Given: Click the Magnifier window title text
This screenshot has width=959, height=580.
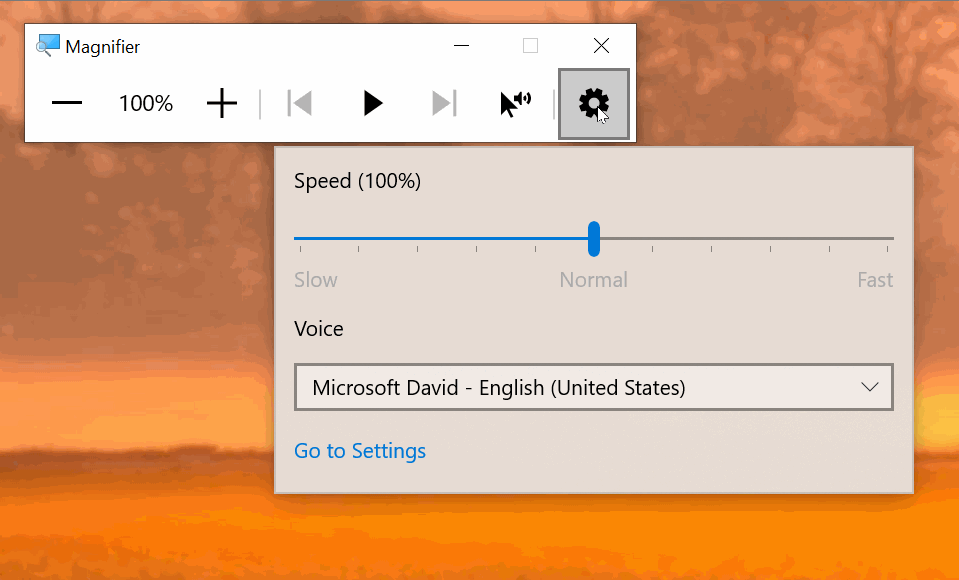Looking at the screenshot, I should click(x=103, y=47).
